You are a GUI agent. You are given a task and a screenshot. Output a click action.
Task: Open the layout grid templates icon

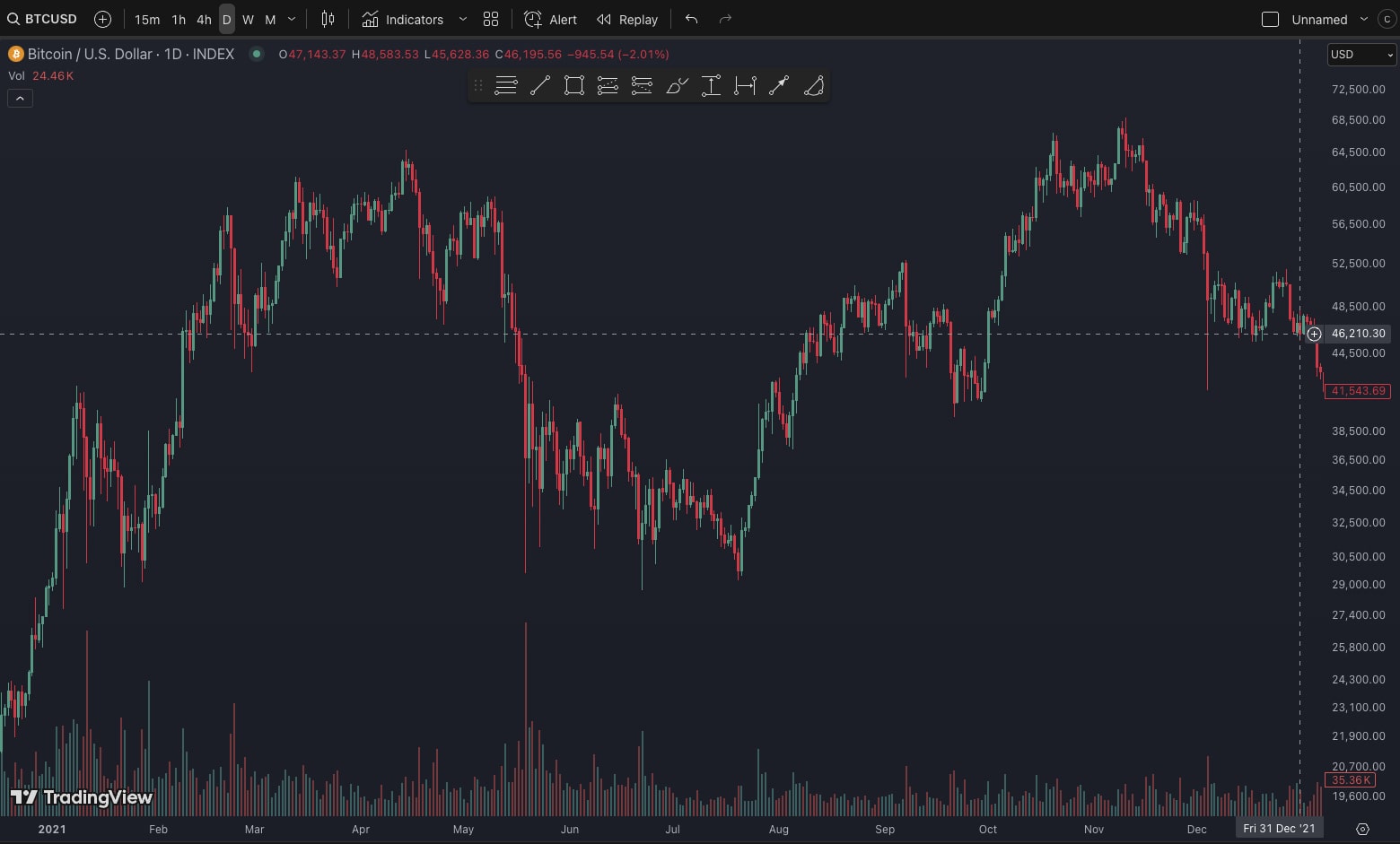click(x=491, y=19)
